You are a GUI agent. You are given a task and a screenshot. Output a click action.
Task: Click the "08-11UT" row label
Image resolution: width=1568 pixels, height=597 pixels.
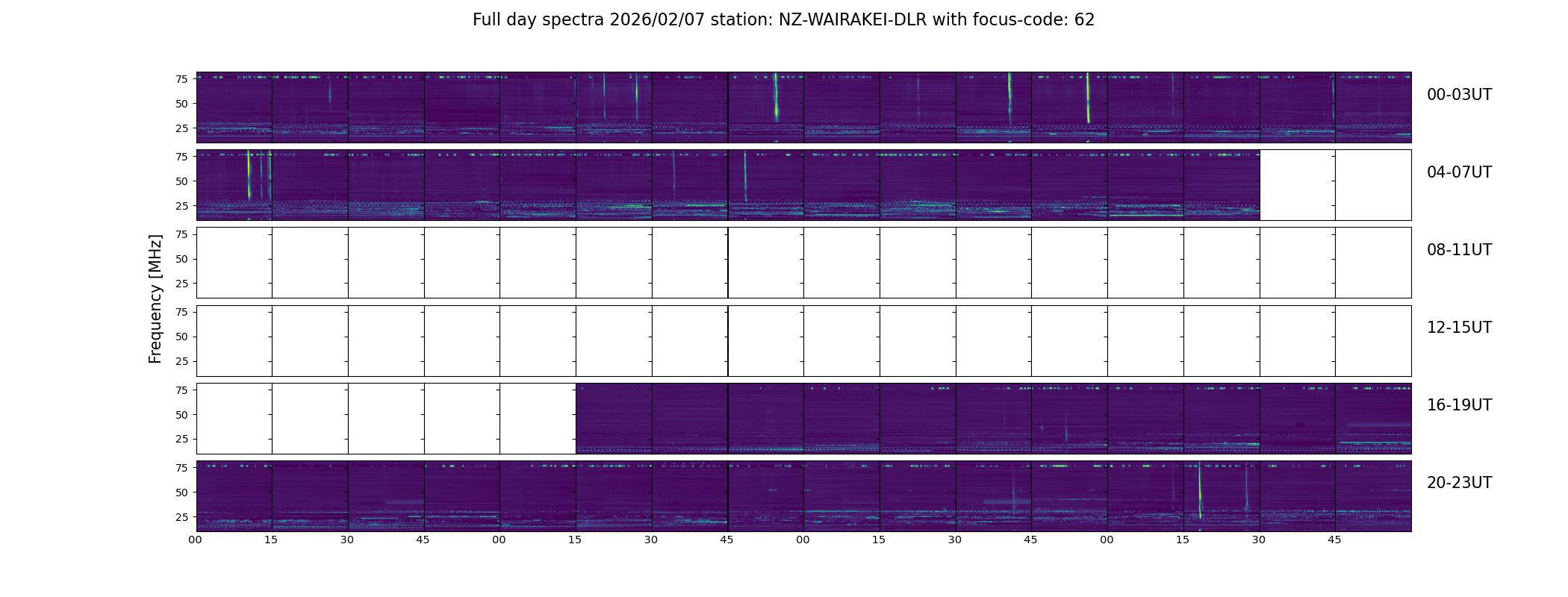coord(1459,250)
